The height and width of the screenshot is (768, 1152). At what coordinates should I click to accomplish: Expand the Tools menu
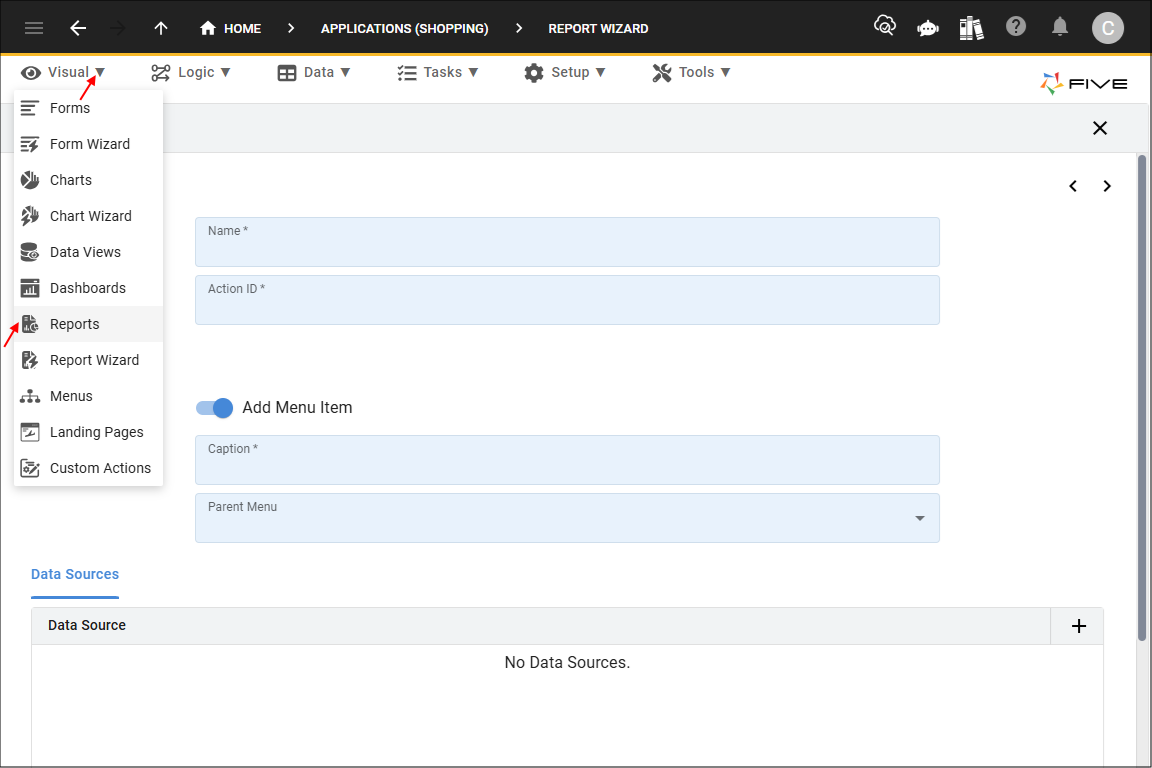[691, 73]
